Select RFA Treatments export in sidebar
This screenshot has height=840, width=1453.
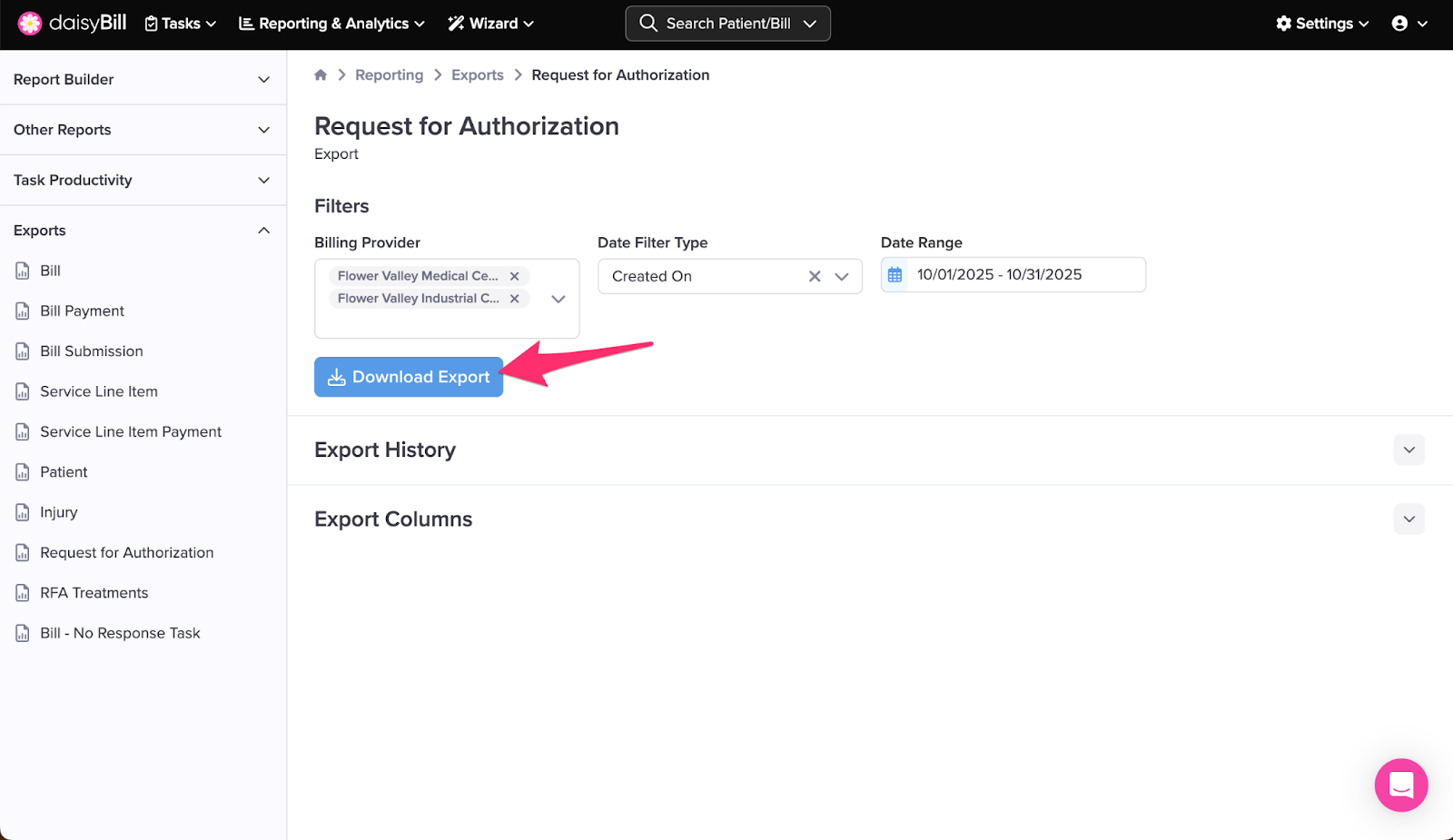(x=94, y=593)
